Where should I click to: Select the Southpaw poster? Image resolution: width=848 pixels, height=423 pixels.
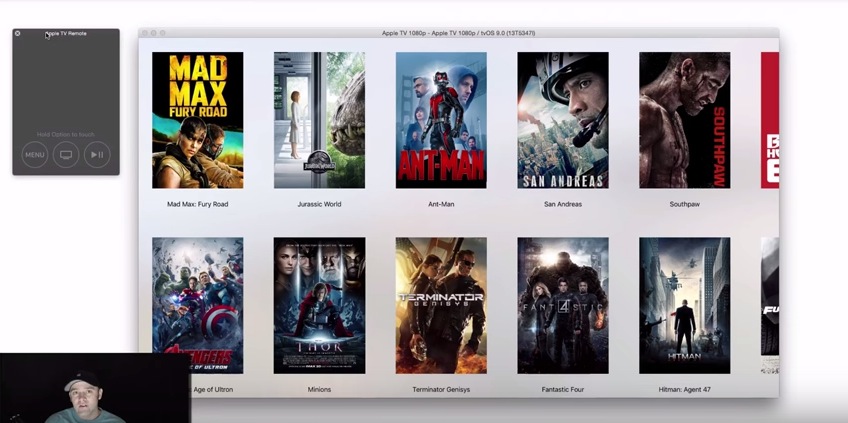point(685,120)
